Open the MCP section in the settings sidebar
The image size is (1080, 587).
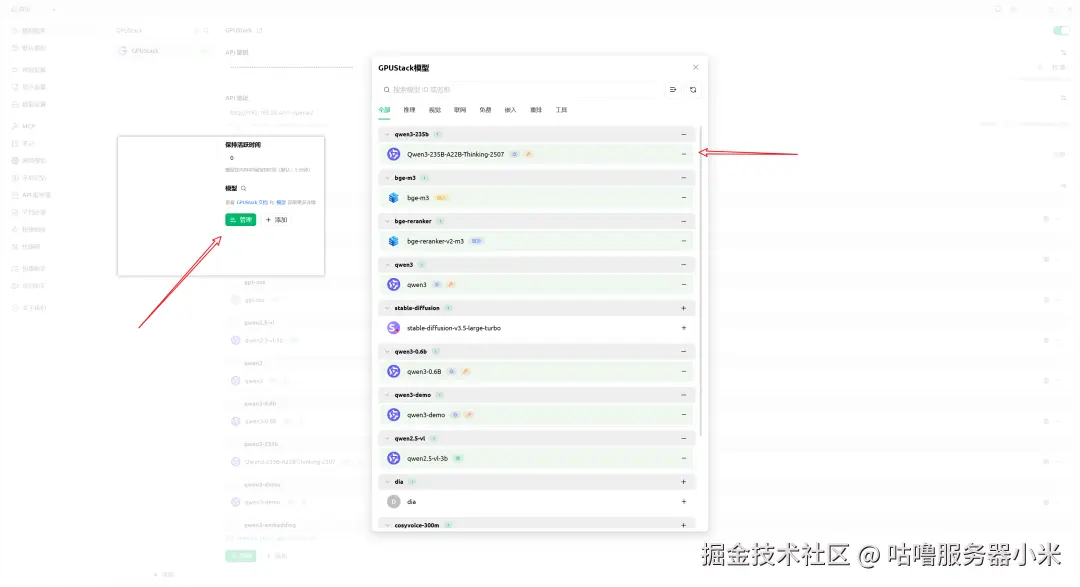[x=28, y=126]
